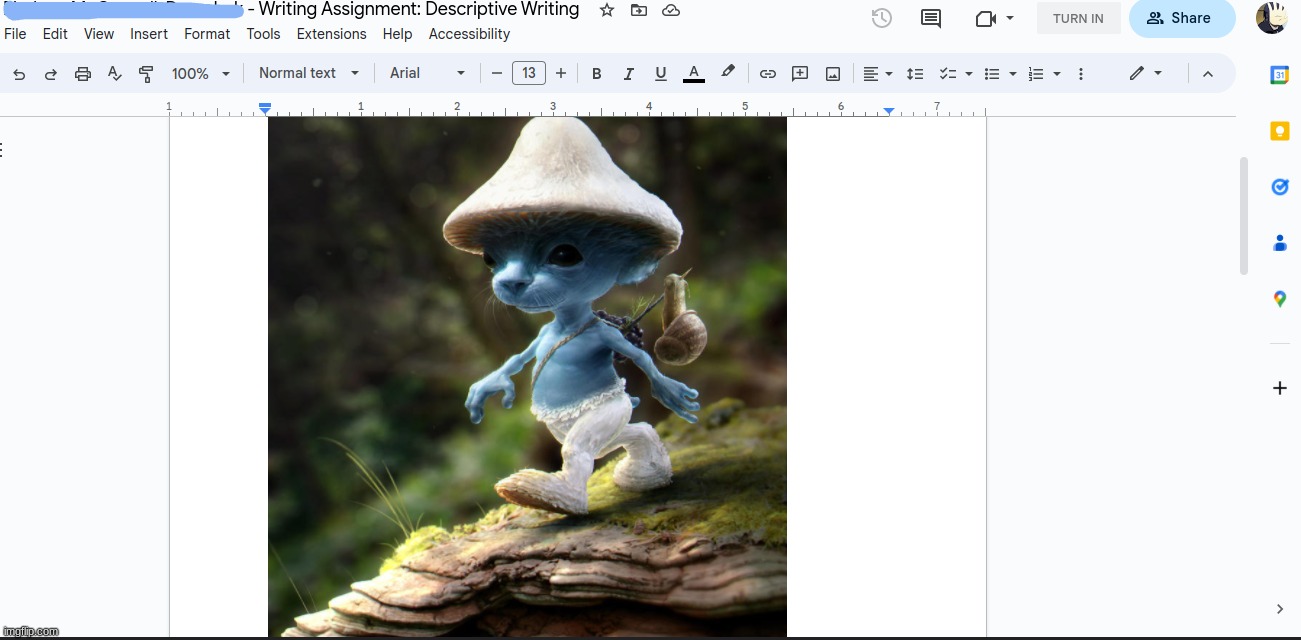Open the zoom 100% dropdown
This screenshot has height=640, width=1301.
click(x=201, y=74)
